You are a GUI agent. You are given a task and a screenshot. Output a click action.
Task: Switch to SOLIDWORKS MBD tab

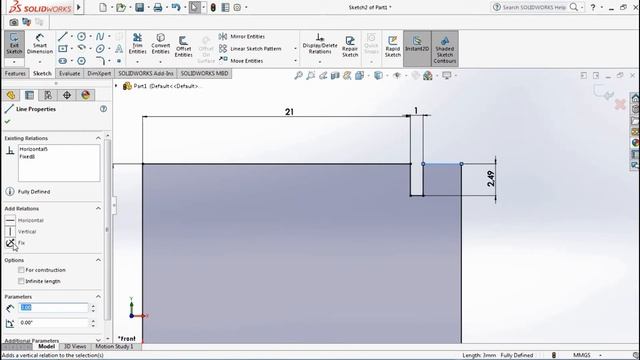tap(204, 73)
